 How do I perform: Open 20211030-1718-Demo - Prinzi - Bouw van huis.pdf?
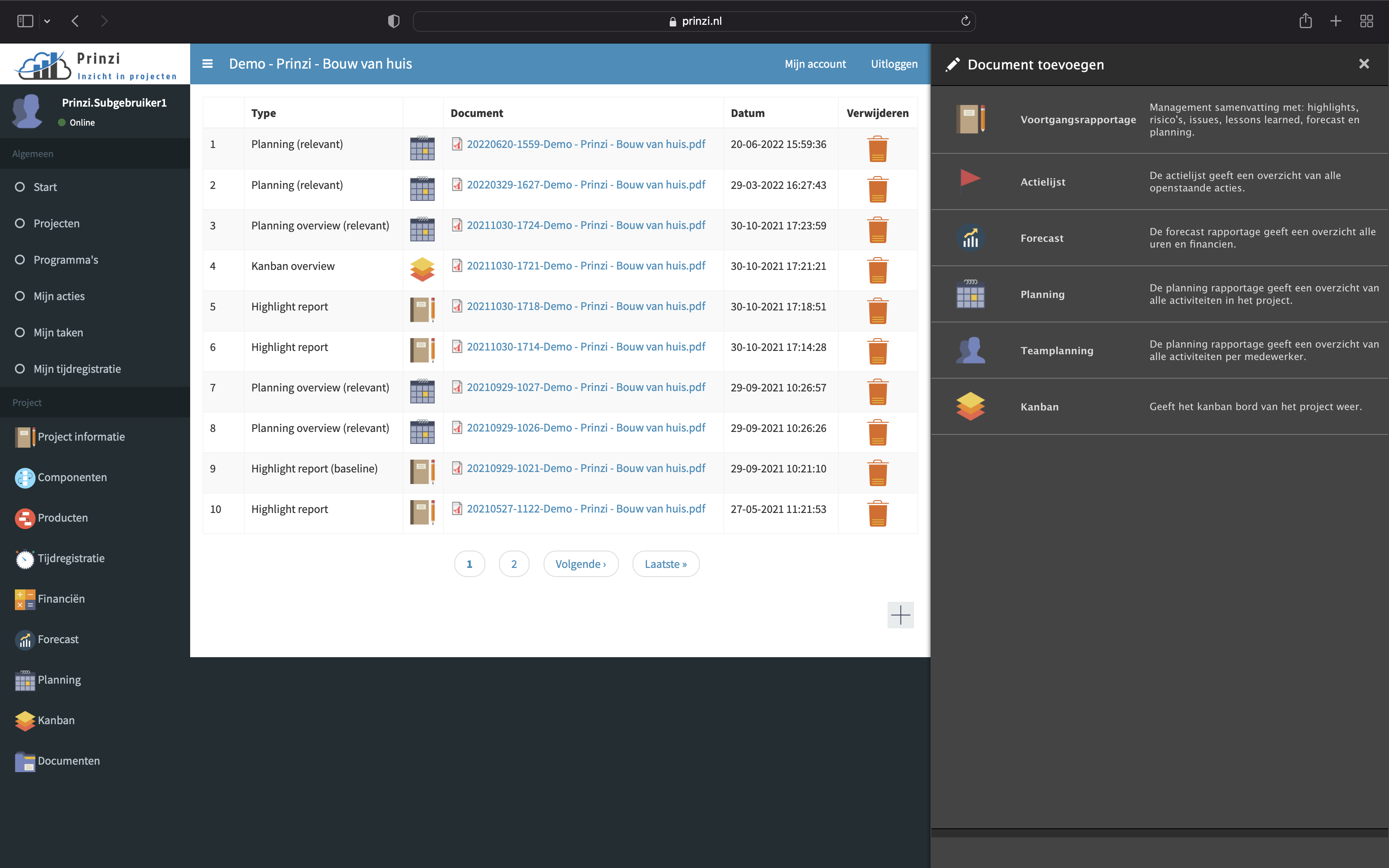point(586,306)
